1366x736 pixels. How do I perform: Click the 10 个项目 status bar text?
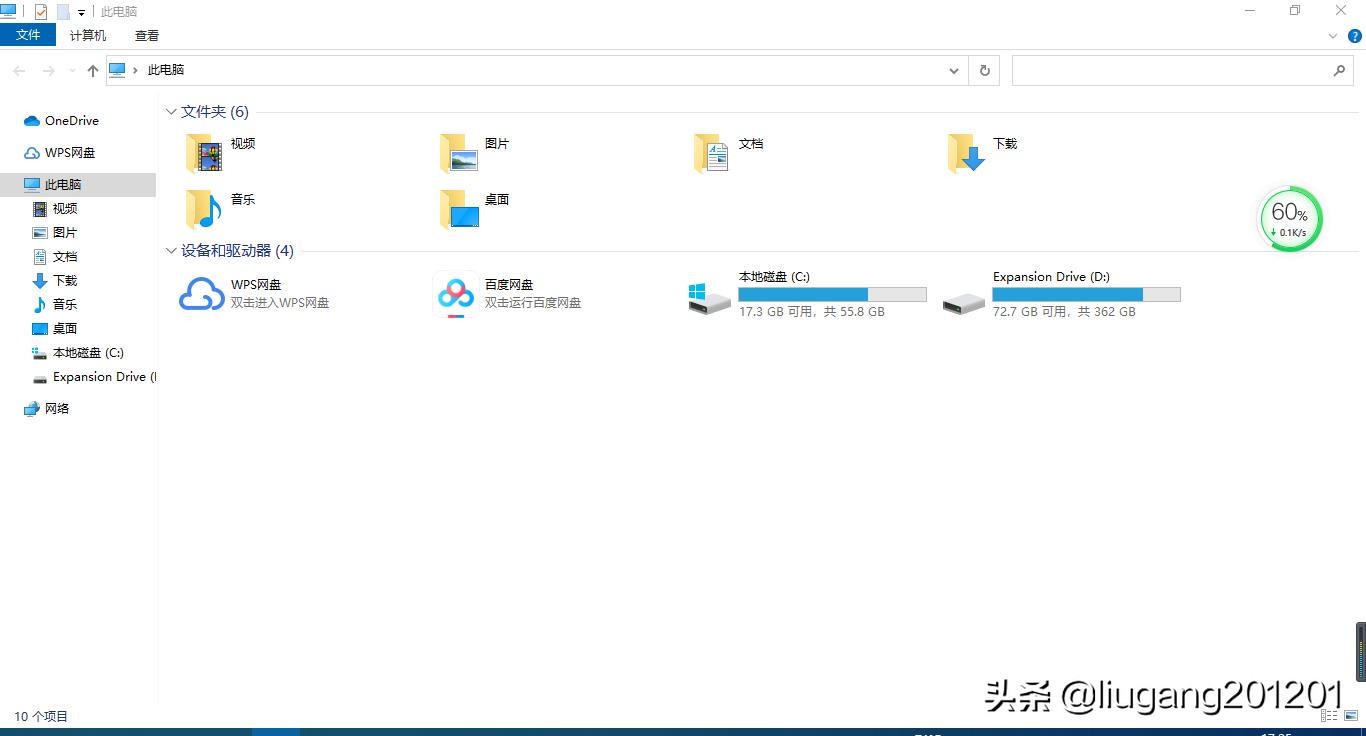pos(41,716)
